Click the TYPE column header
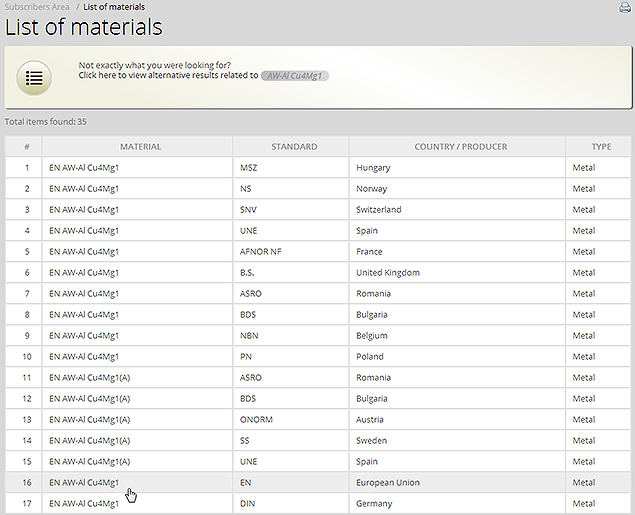This screenshot has height=515, width=635. tap(598, 147)
